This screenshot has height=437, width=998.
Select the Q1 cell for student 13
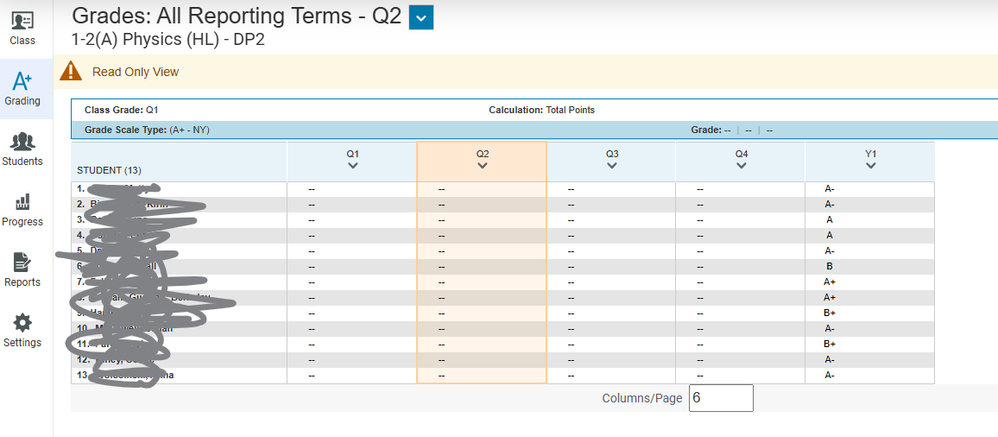click(352, 376)
